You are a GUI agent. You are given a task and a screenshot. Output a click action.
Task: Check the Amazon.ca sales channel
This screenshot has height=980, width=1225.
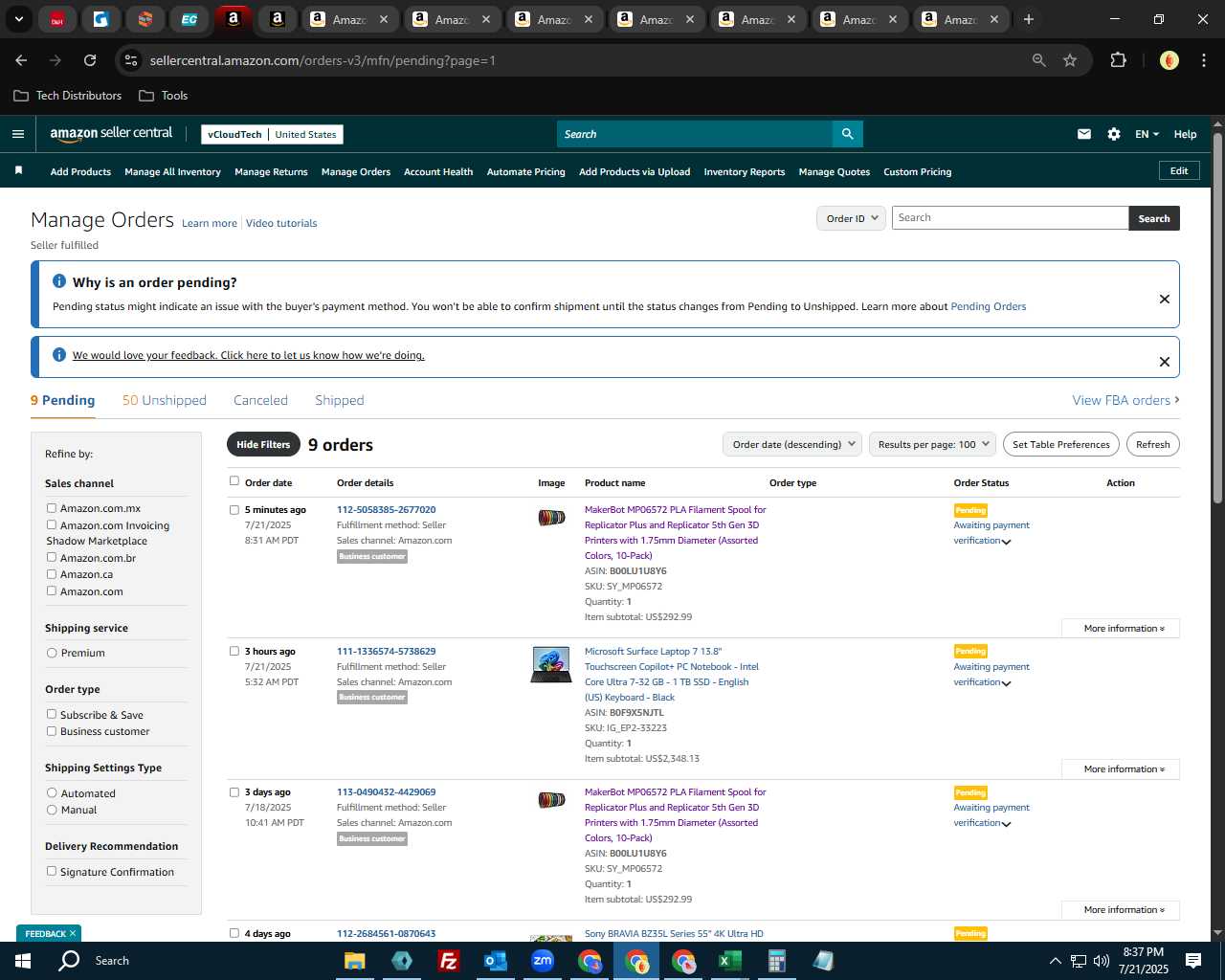[52, 574]
